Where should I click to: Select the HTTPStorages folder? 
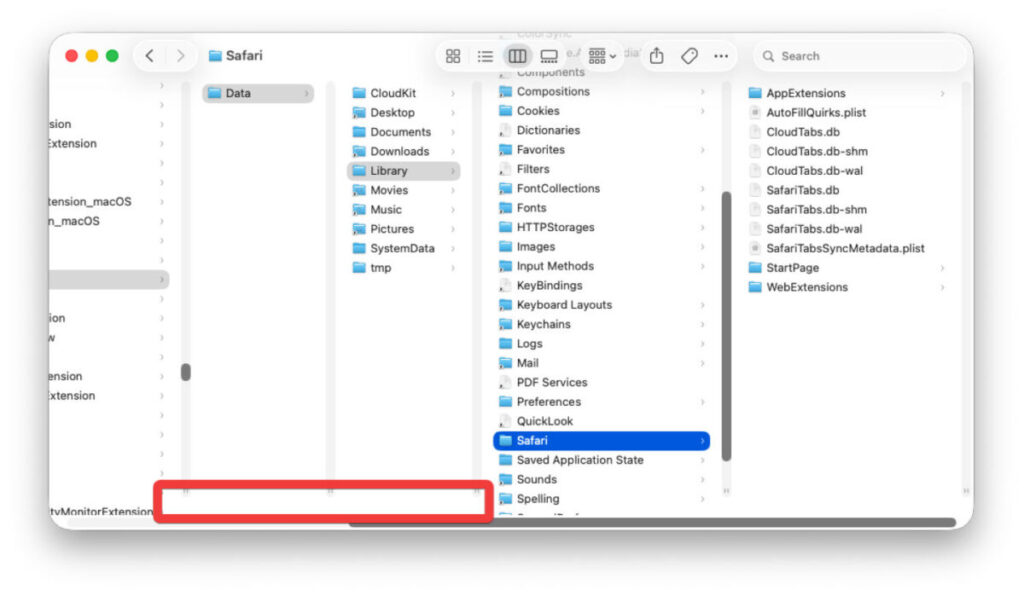click(601, 228)
